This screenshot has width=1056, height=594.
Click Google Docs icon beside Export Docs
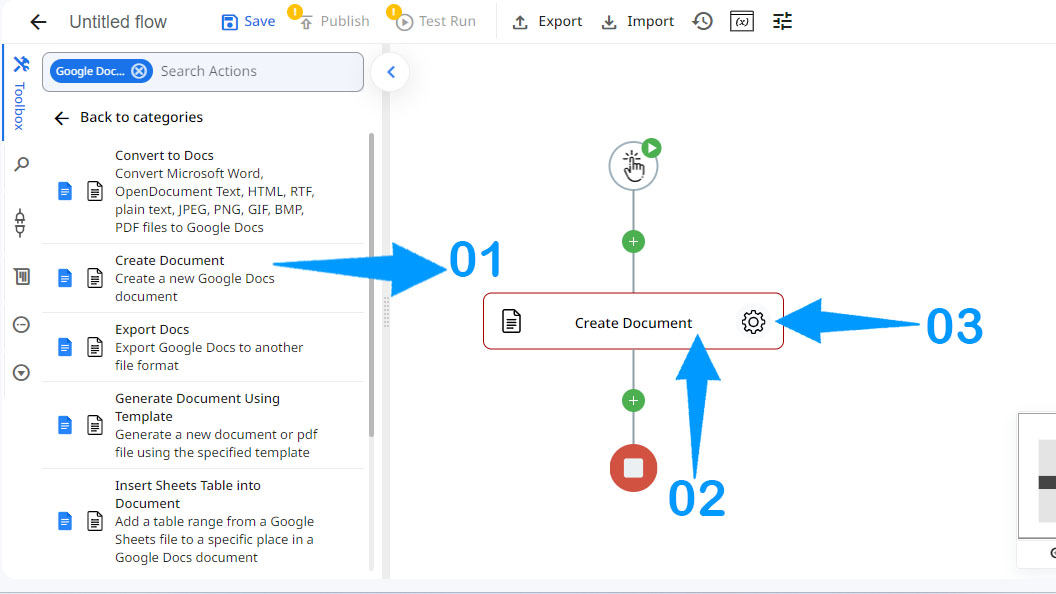(x=65, y=348)
